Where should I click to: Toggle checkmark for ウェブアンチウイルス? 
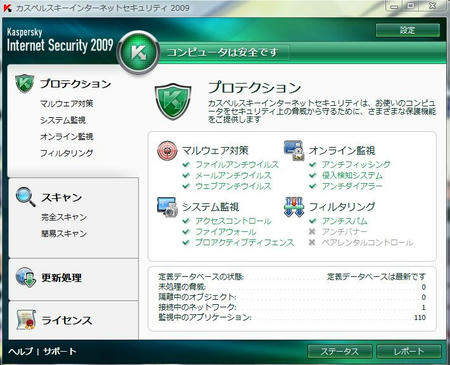click(x=186, y=186)
